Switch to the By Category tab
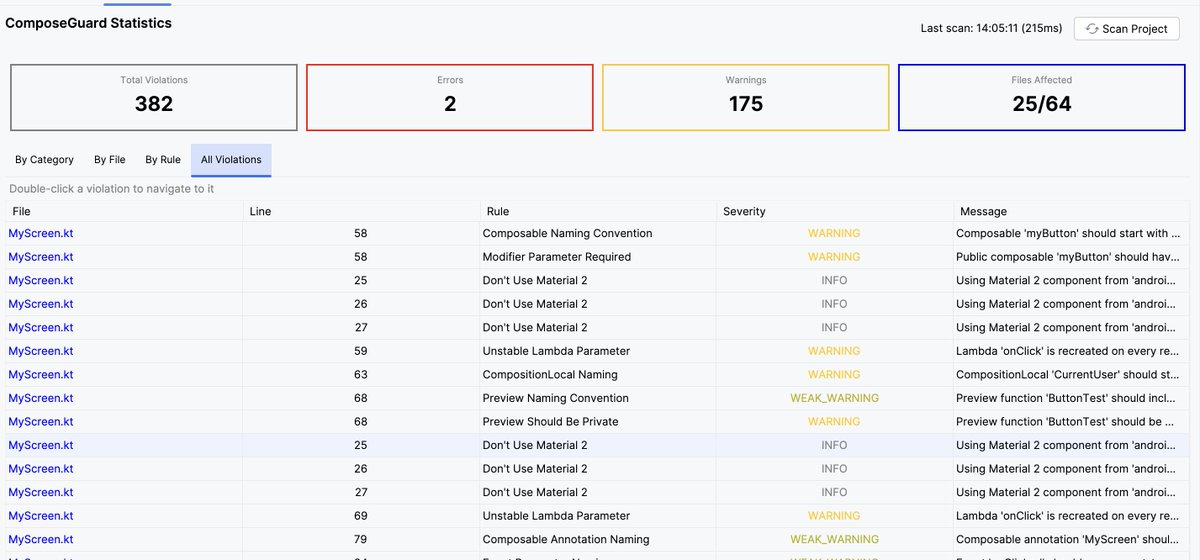The image size is (1200, 560). (x=44, y=159)
